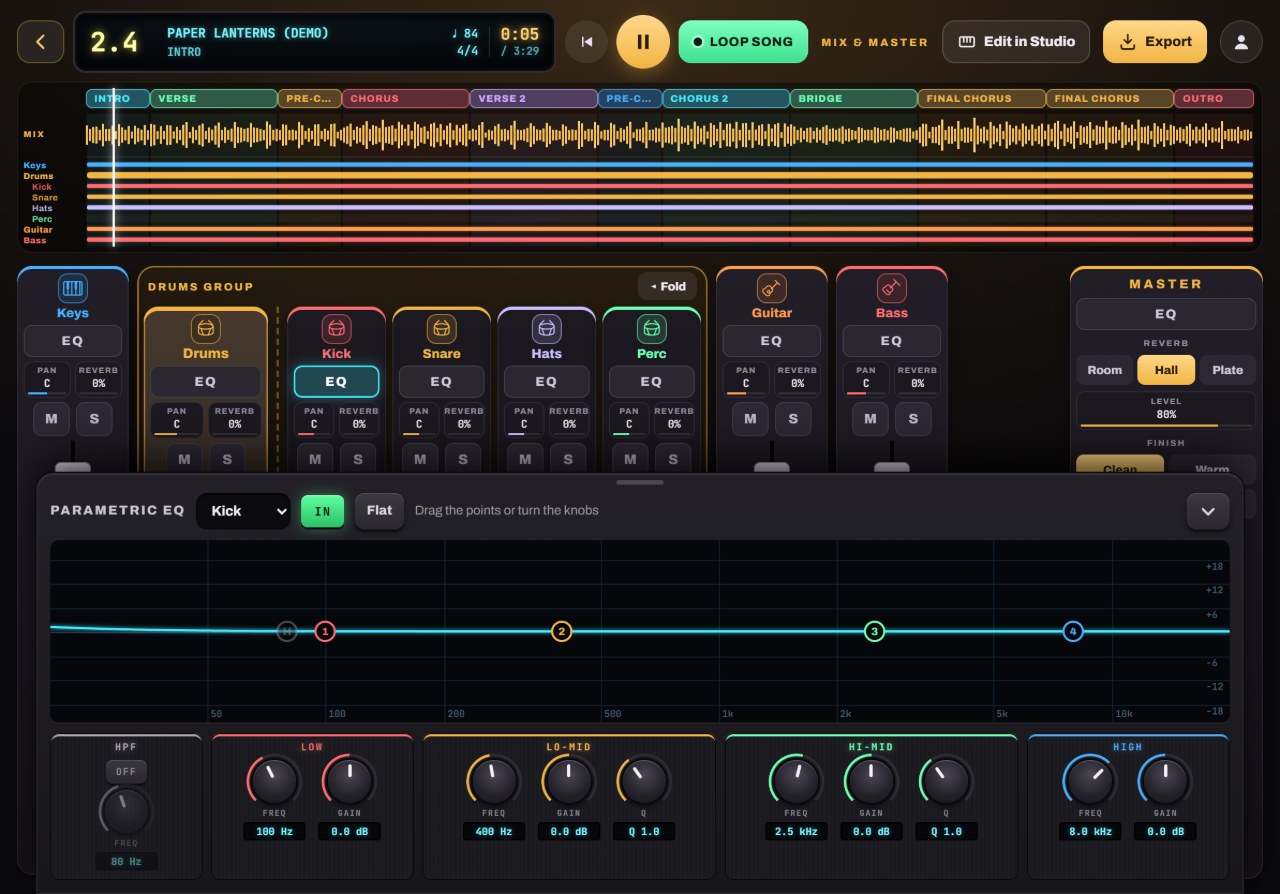Fold the Drums group
Viewport: 1280px width, 894px height.
tap(667, 286)
